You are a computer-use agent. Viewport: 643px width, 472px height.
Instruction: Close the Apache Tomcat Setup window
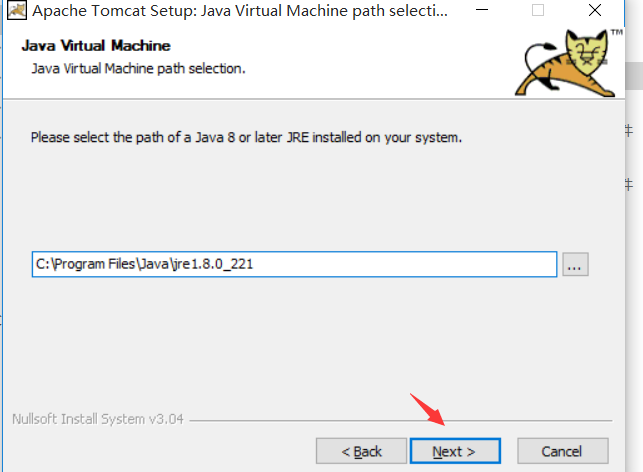595,10
